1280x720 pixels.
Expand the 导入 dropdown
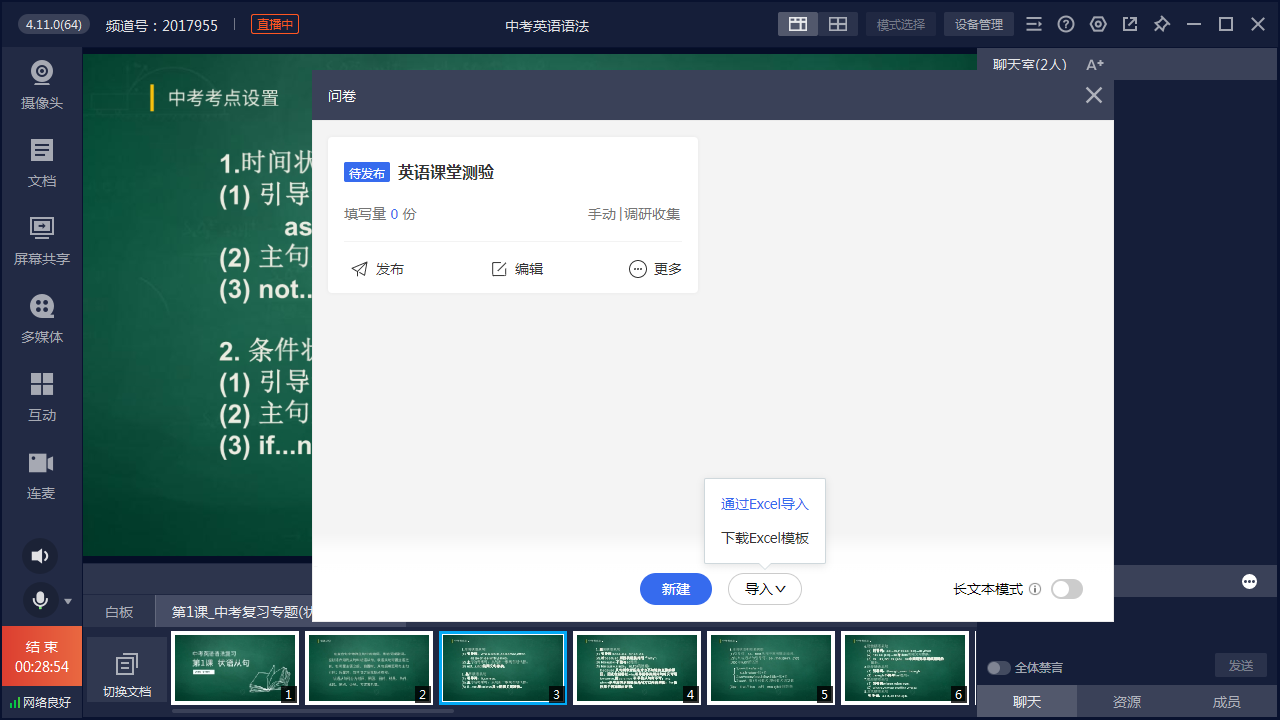pyautogui.click(x=765, y=589)
